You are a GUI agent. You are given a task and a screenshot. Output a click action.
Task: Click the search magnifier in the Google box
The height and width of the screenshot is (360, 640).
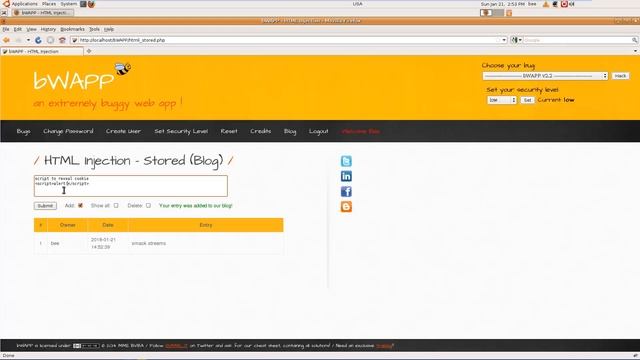click(x=634, y=40)
